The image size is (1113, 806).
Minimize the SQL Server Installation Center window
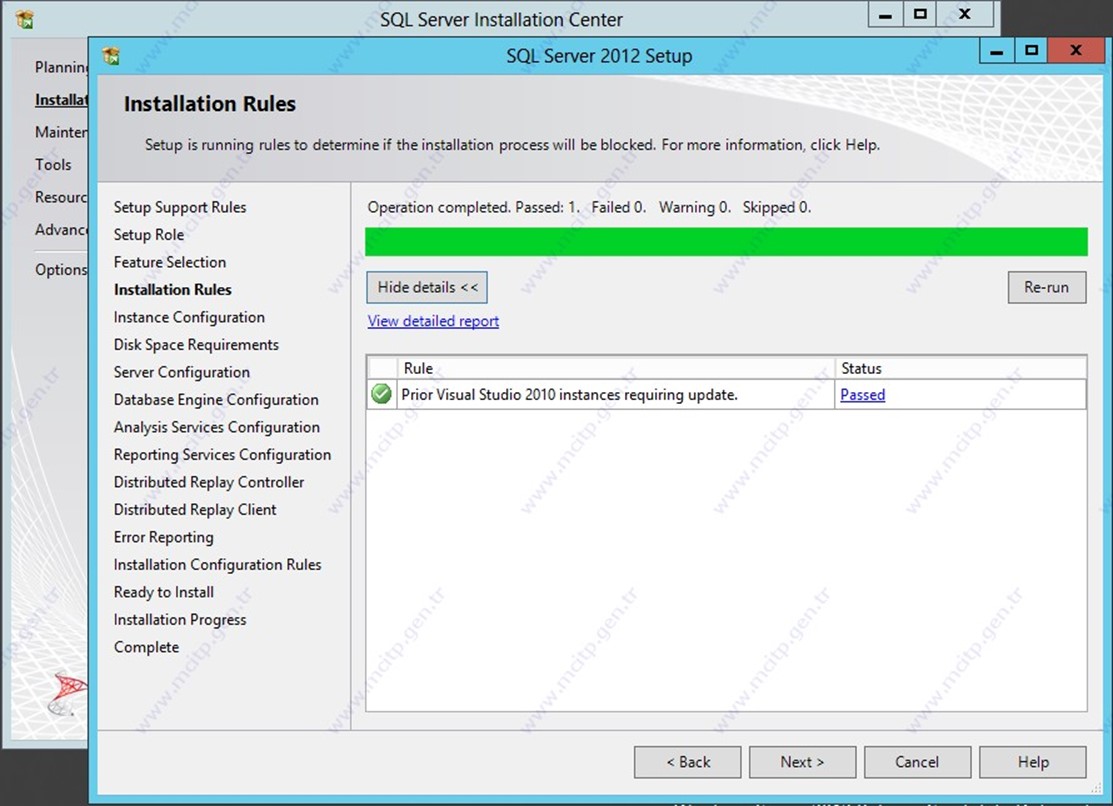(885, 15)
